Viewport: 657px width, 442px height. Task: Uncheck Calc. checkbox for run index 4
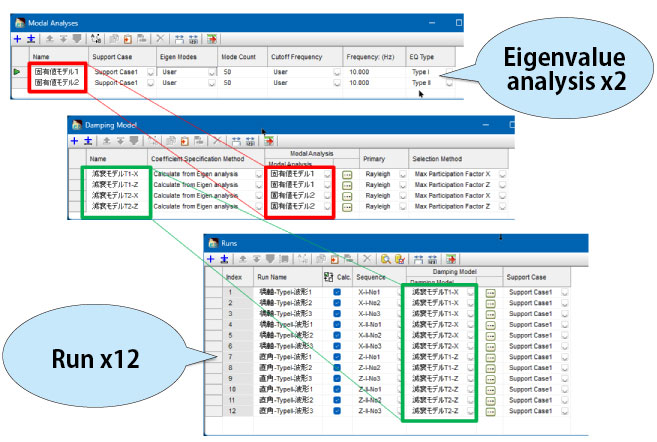click(337, 325)
